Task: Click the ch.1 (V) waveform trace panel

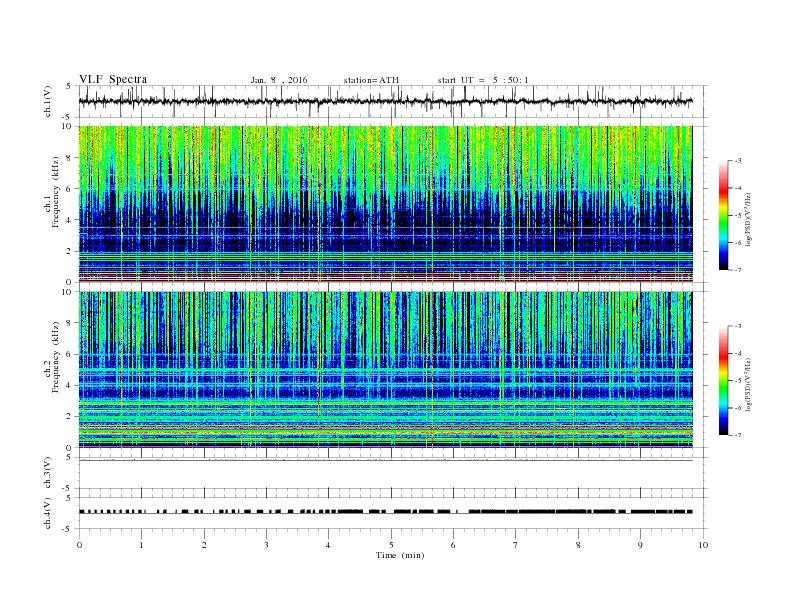Action: pos(392,101)
